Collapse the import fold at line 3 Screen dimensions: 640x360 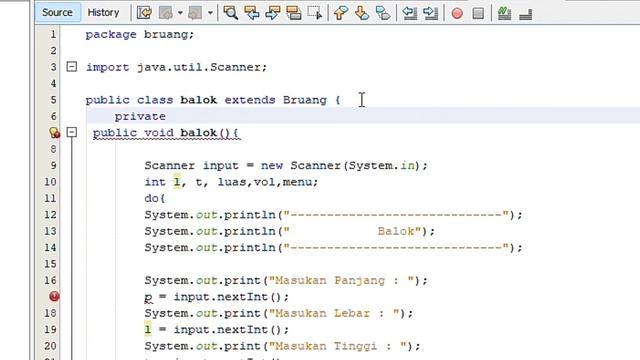[x=71, y=67]
